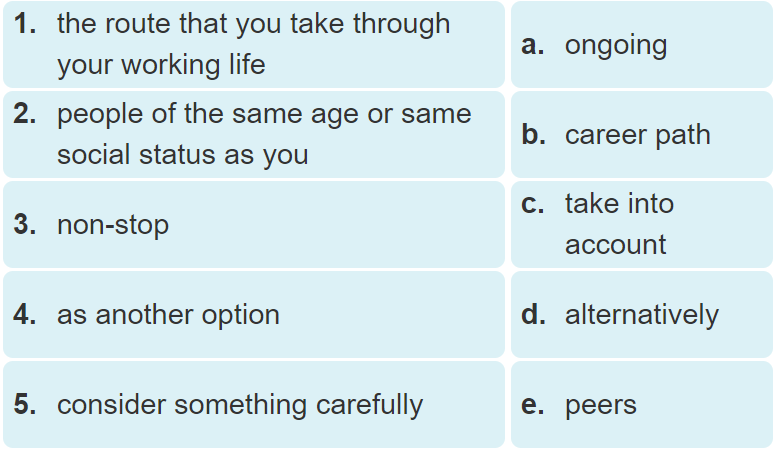
Task: Choose the 'take into account' answer
Action: pos(619,224)
